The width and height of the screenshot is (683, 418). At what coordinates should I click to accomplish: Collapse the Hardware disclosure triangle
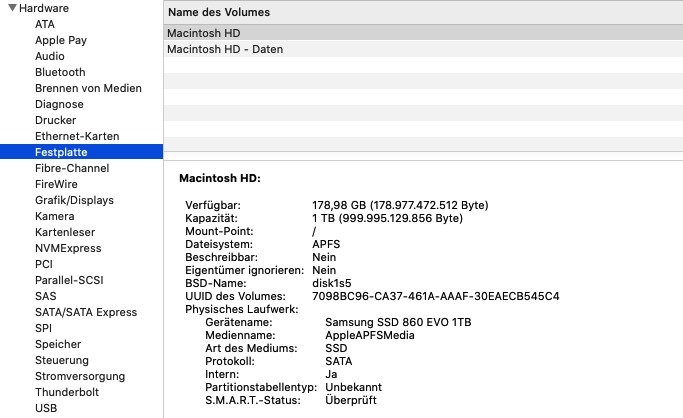[9, 8]
